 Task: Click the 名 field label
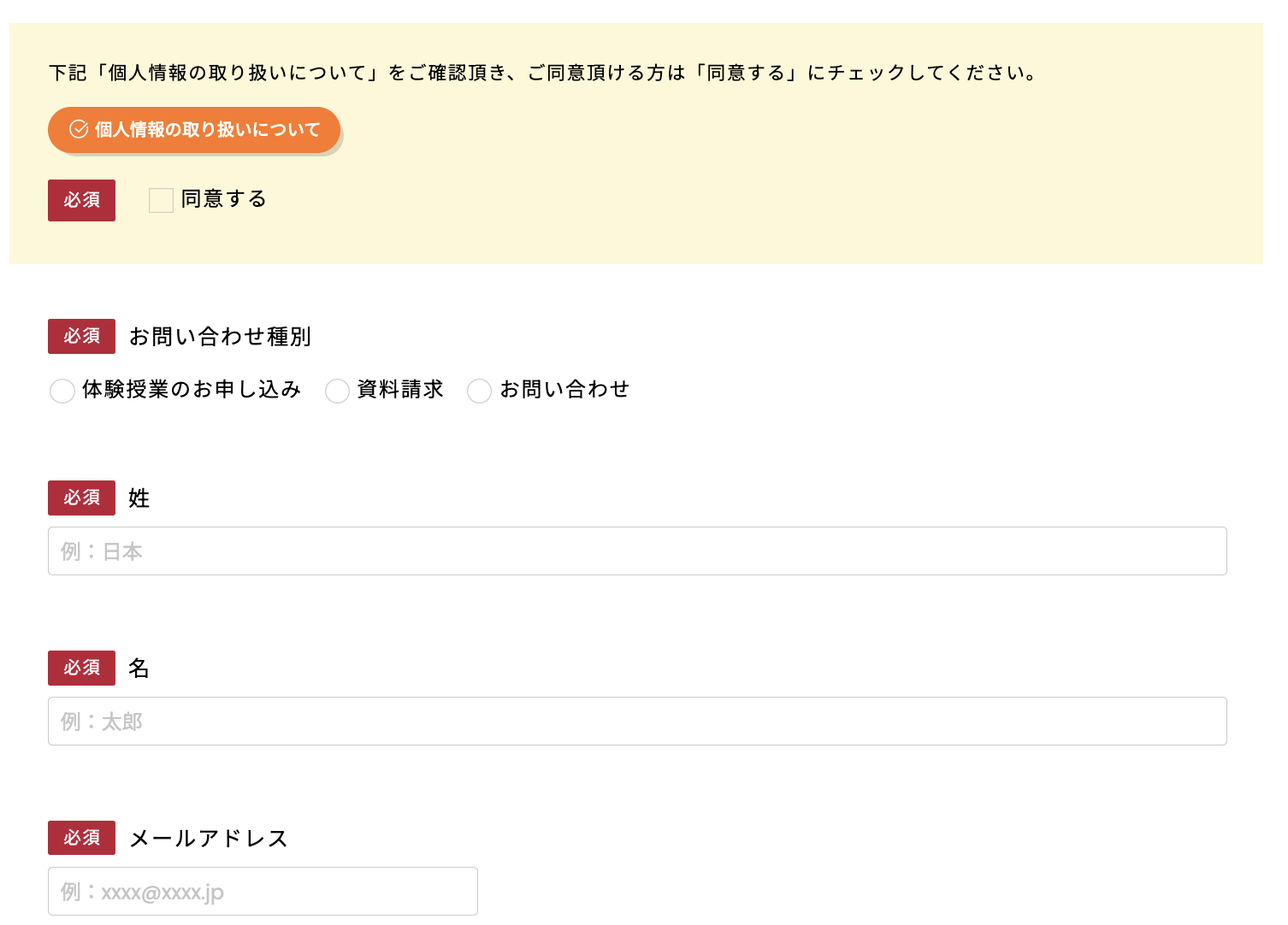(139, 669)
